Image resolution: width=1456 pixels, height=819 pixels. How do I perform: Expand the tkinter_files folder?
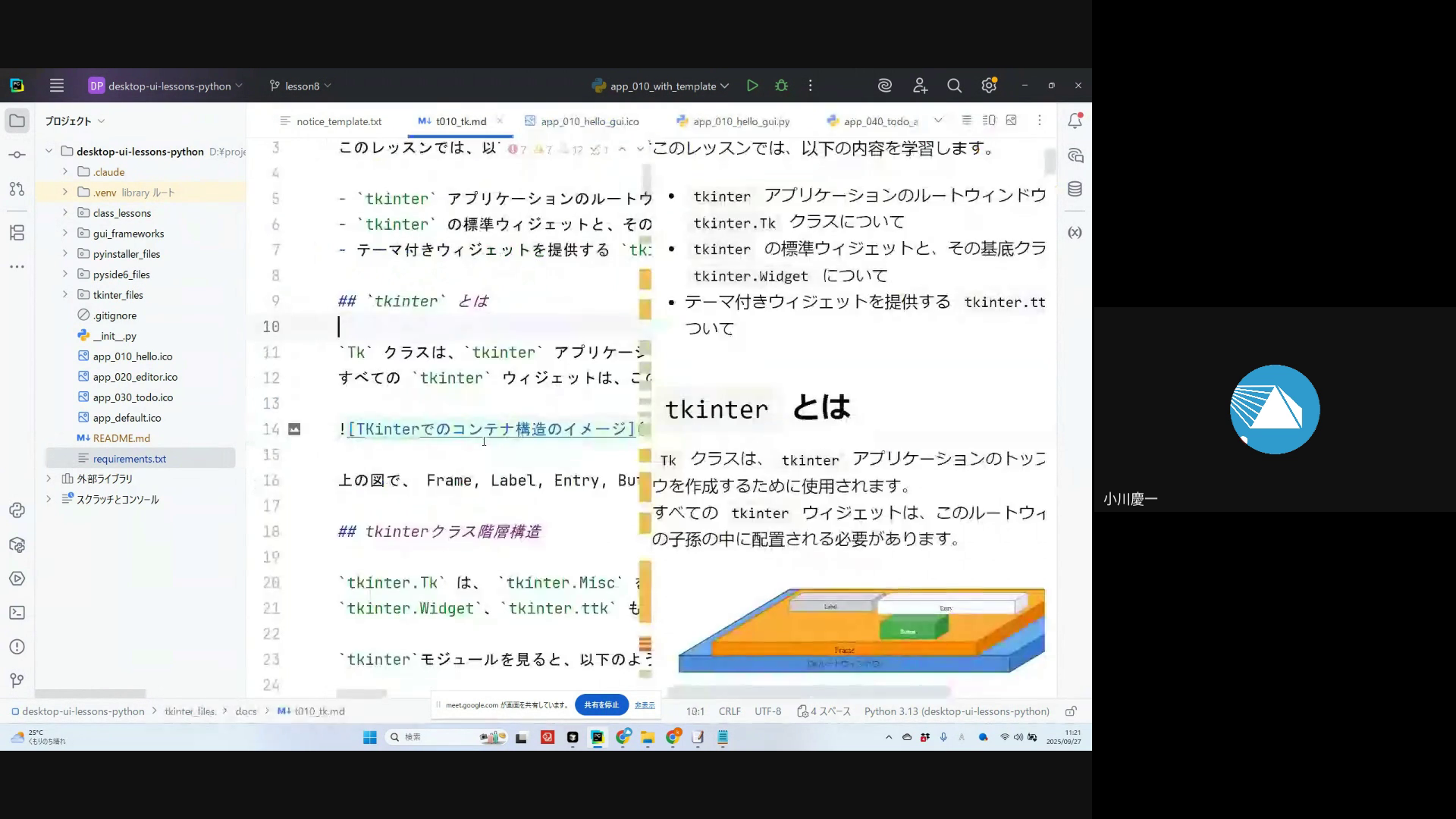pos(65,295)
